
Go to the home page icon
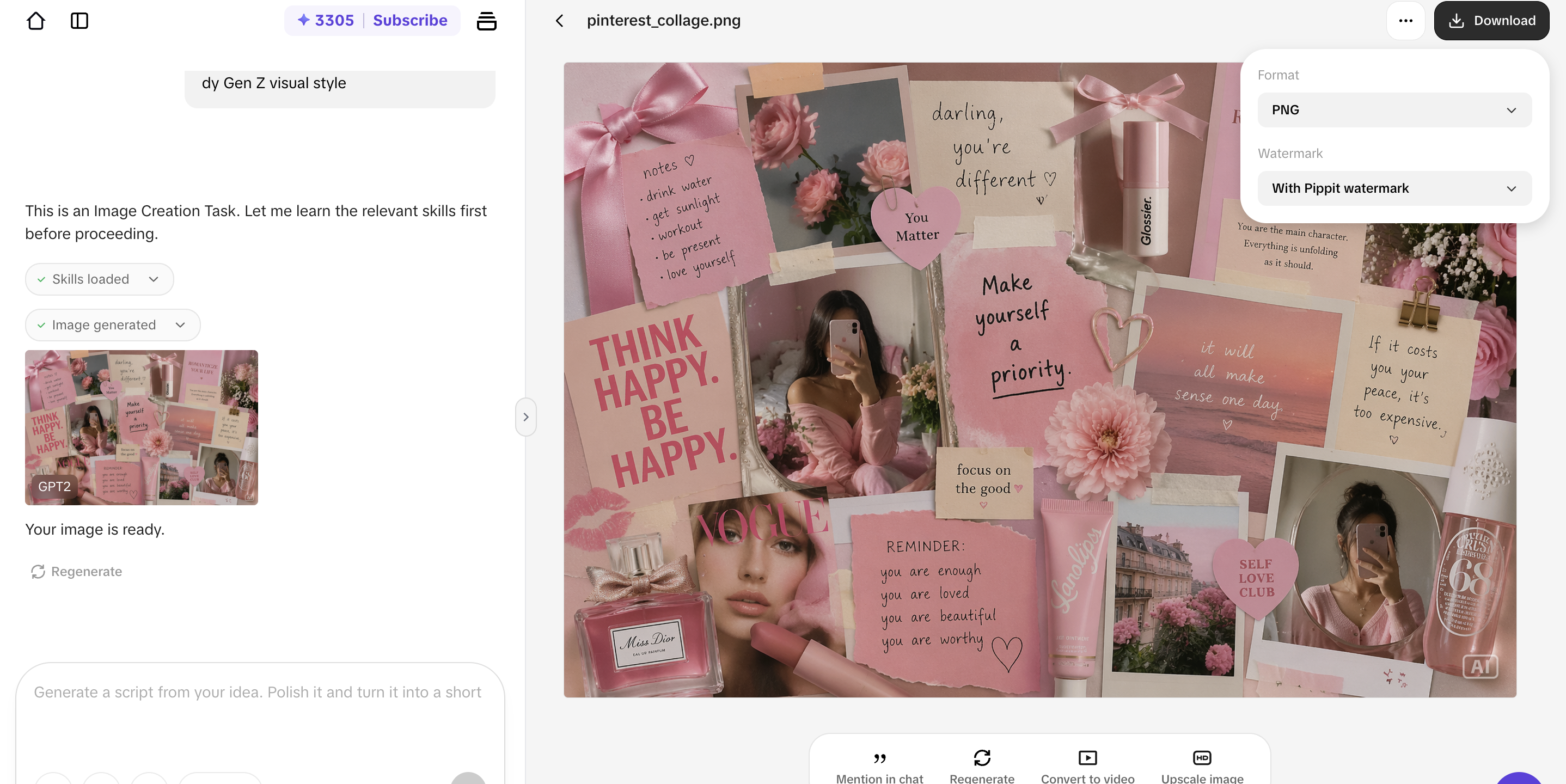point(36,21)
